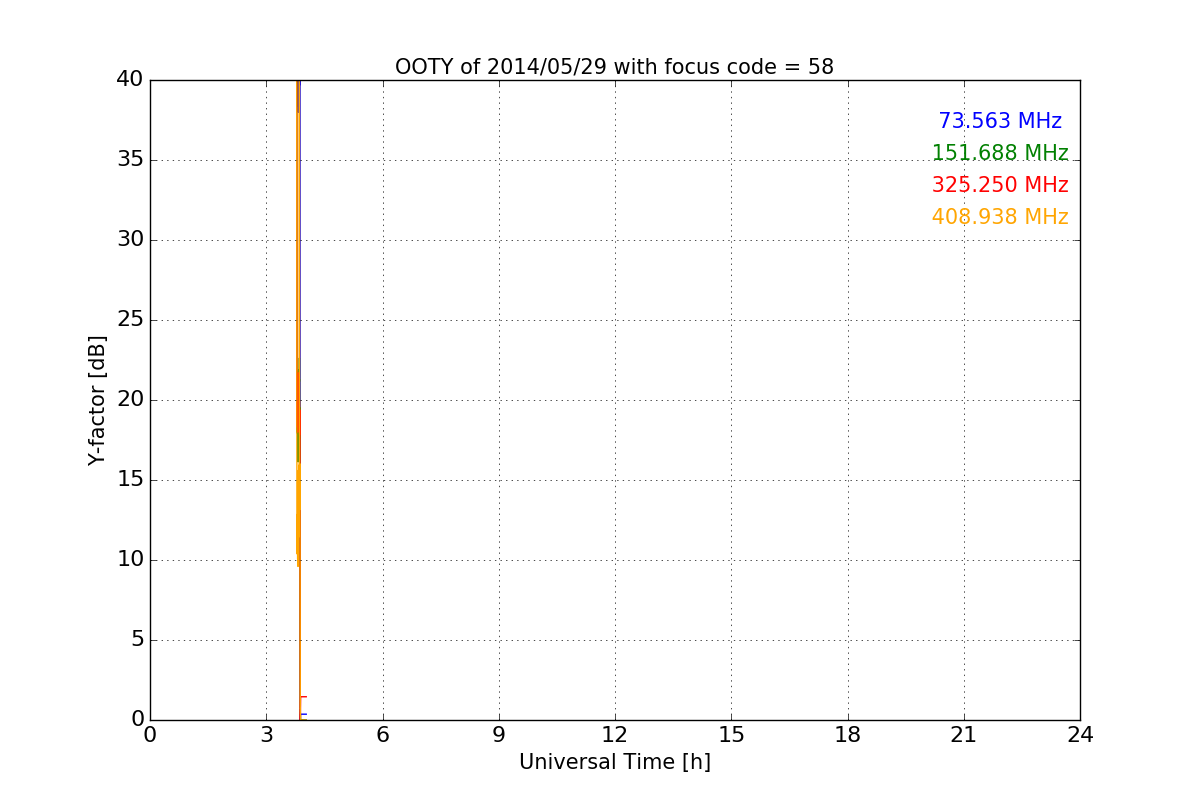This screenshot has width=1200, height=800.
Task: Select the 151.688 MHz legend label
Action: click(1000, 153)
